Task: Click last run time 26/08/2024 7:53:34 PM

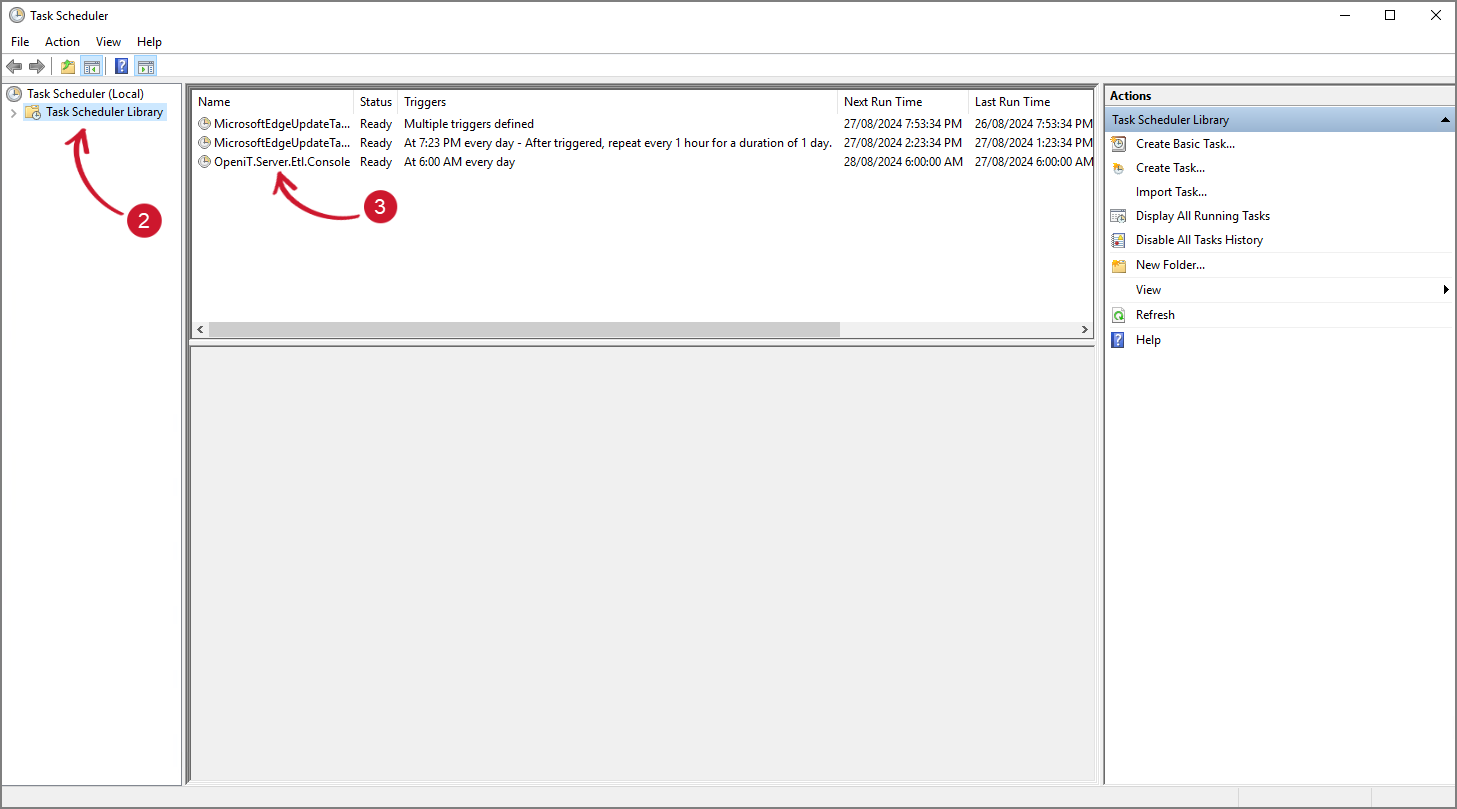Action: 1033,124
